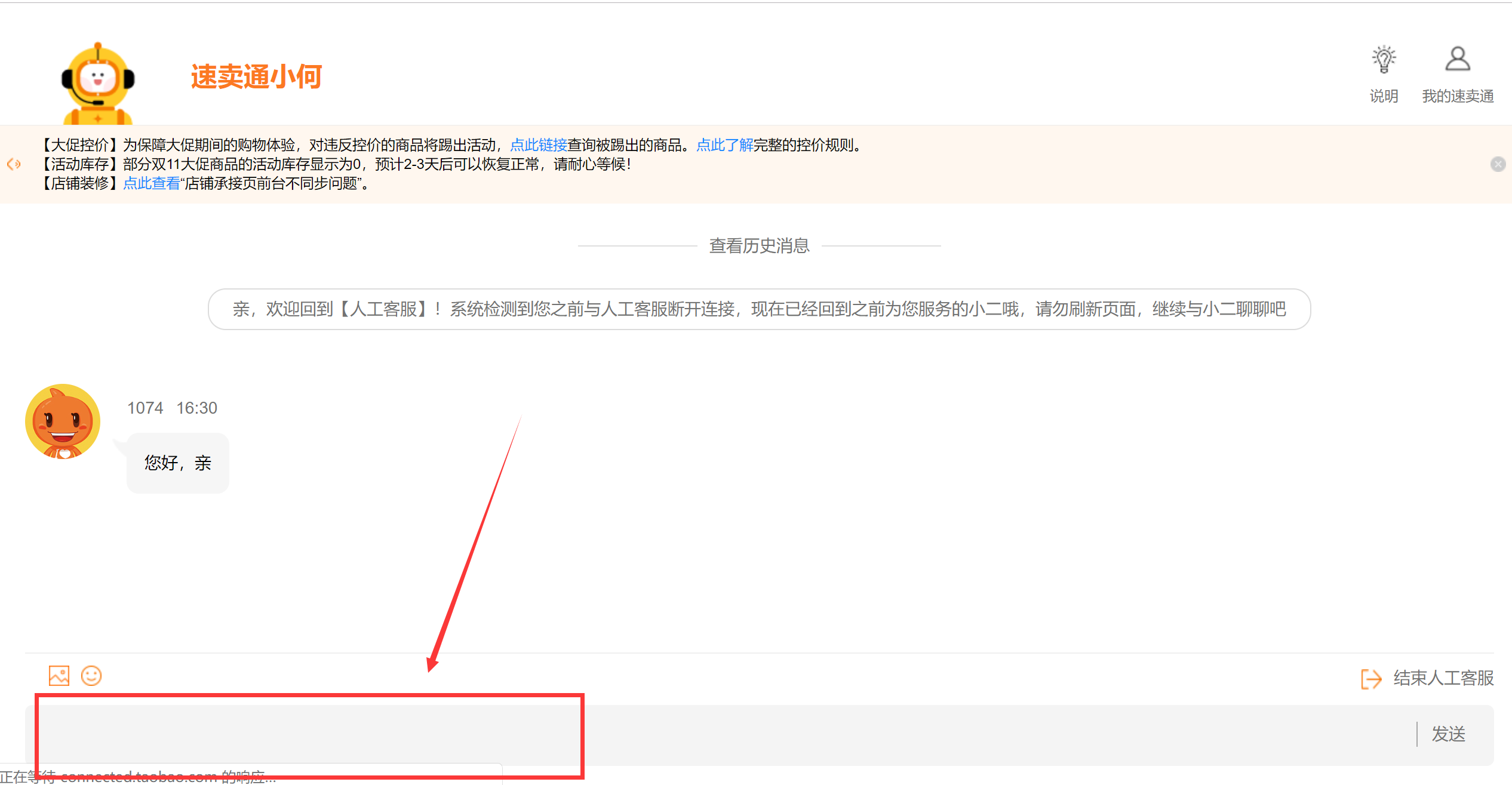The height and width of the screenshot is (785, 1512).
Task: Click the 速卖通小何 title text
Action: [257, 77]
